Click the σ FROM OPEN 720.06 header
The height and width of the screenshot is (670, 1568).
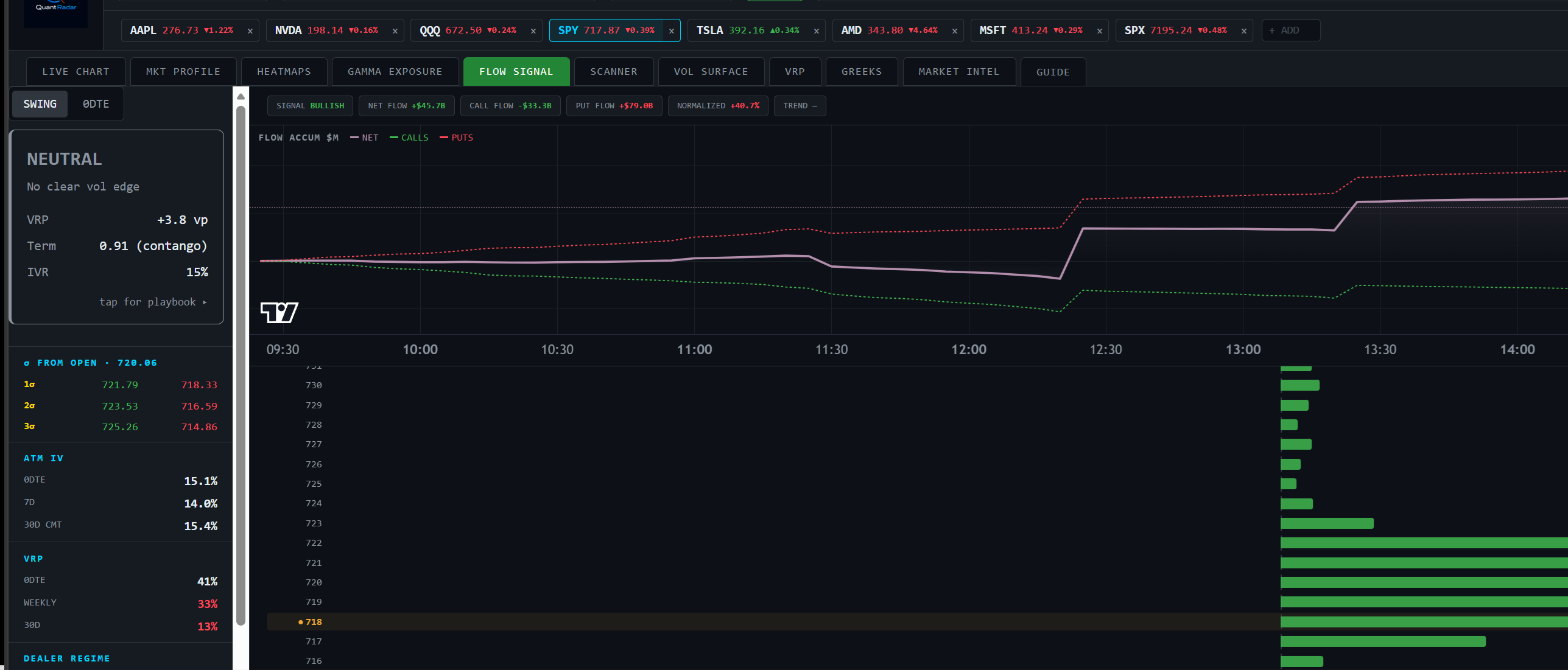[x=90, y=363]
